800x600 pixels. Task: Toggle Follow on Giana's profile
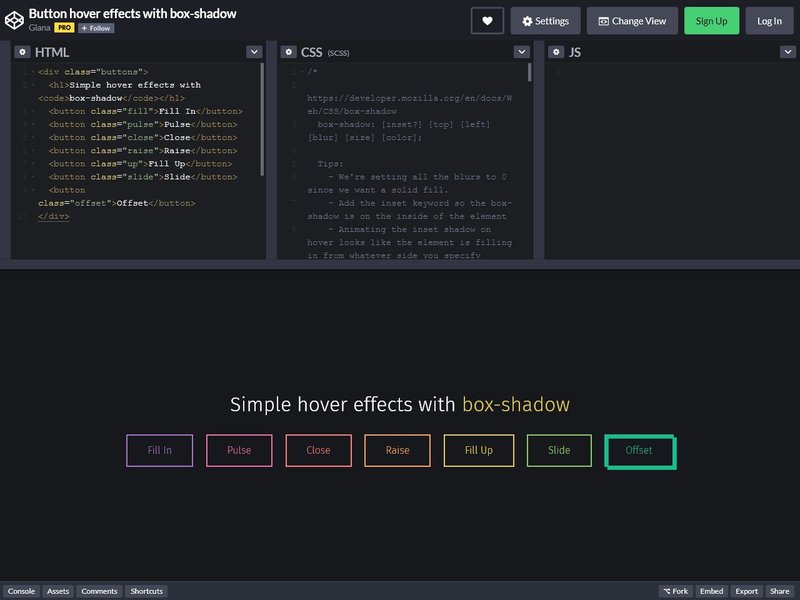point(97,27)
